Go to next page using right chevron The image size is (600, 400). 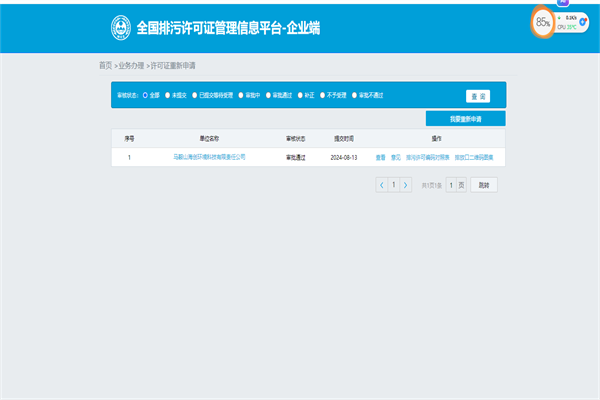pos(405,185)
